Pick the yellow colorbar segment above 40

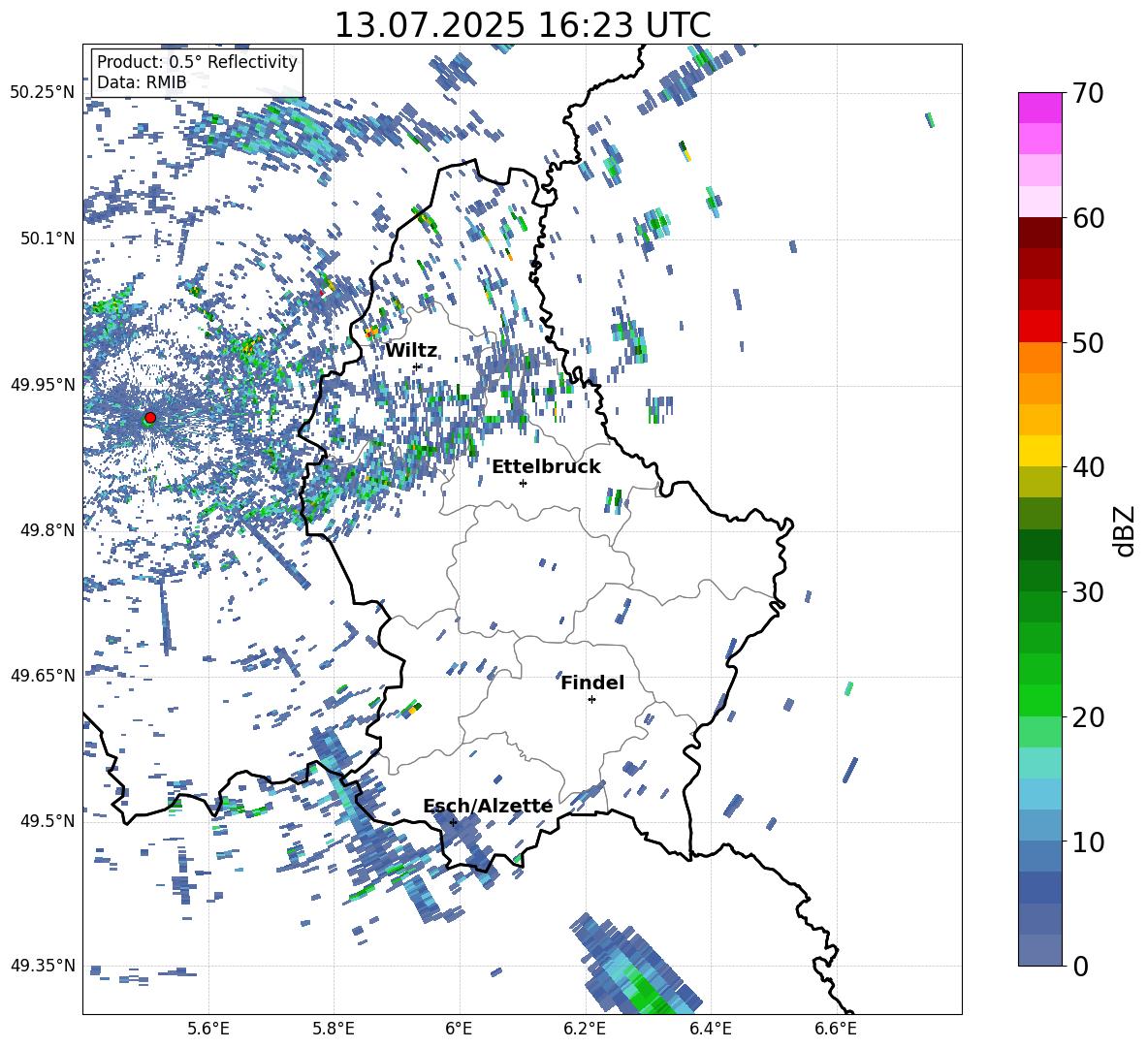(1039, 451)
